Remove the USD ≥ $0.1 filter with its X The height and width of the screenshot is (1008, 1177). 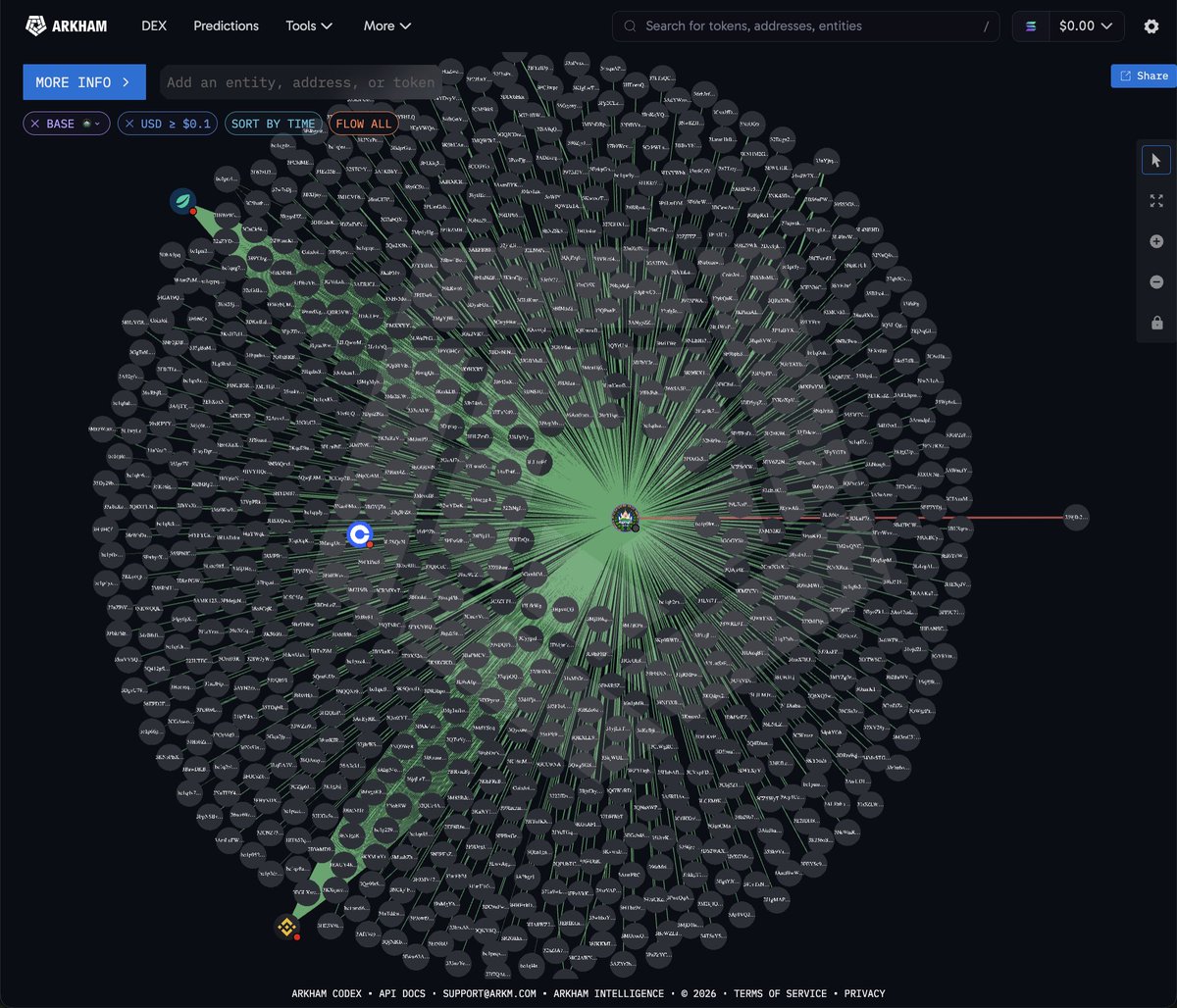click(x=129, y=124)
